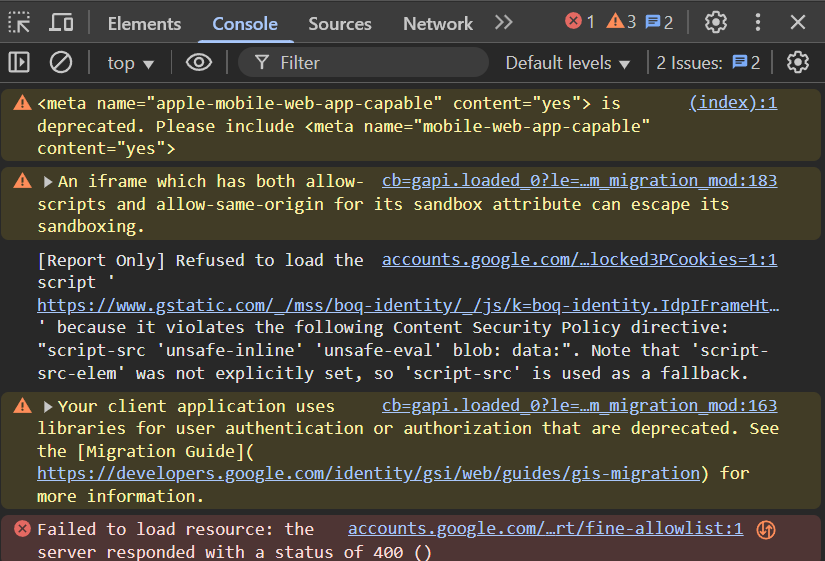Clear console with the circle-slash icon
This screenshot has height=561, width=825.
click(61, 63)
